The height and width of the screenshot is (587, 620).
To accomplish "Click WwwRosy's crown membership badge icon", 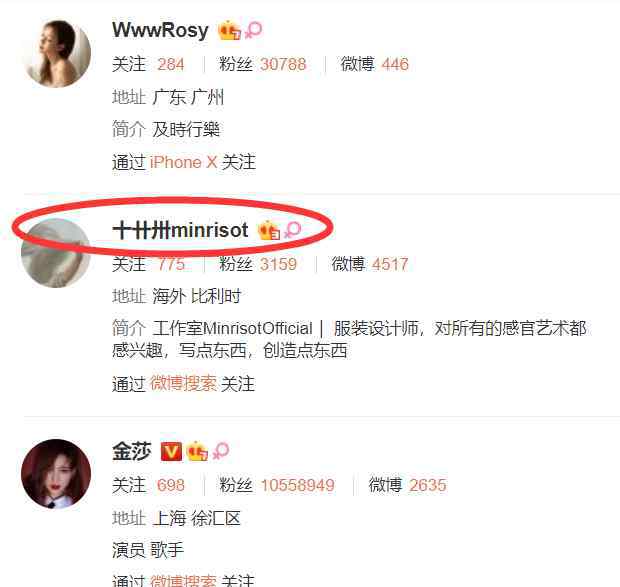I will pyautogui.click(x=229, y=30).
